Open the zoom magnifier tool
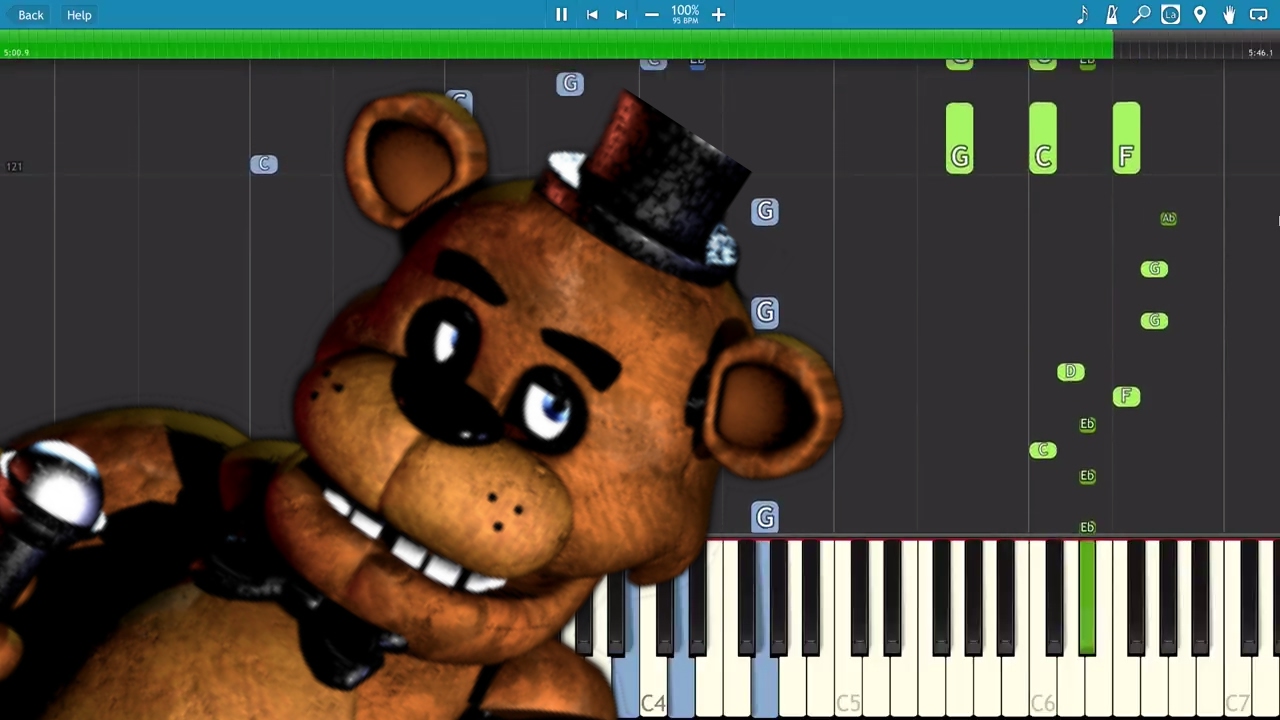The width and height of the screenshot is (1280, 720). (1141, 15)
